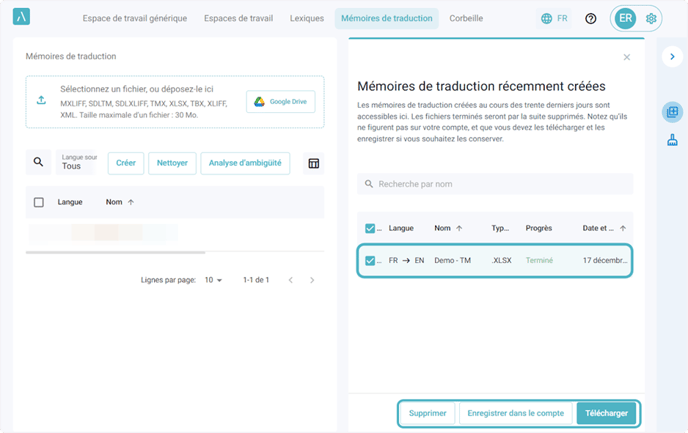Click the ER user avatar
The width and height of the screenshot is (688, 433).
625,18
